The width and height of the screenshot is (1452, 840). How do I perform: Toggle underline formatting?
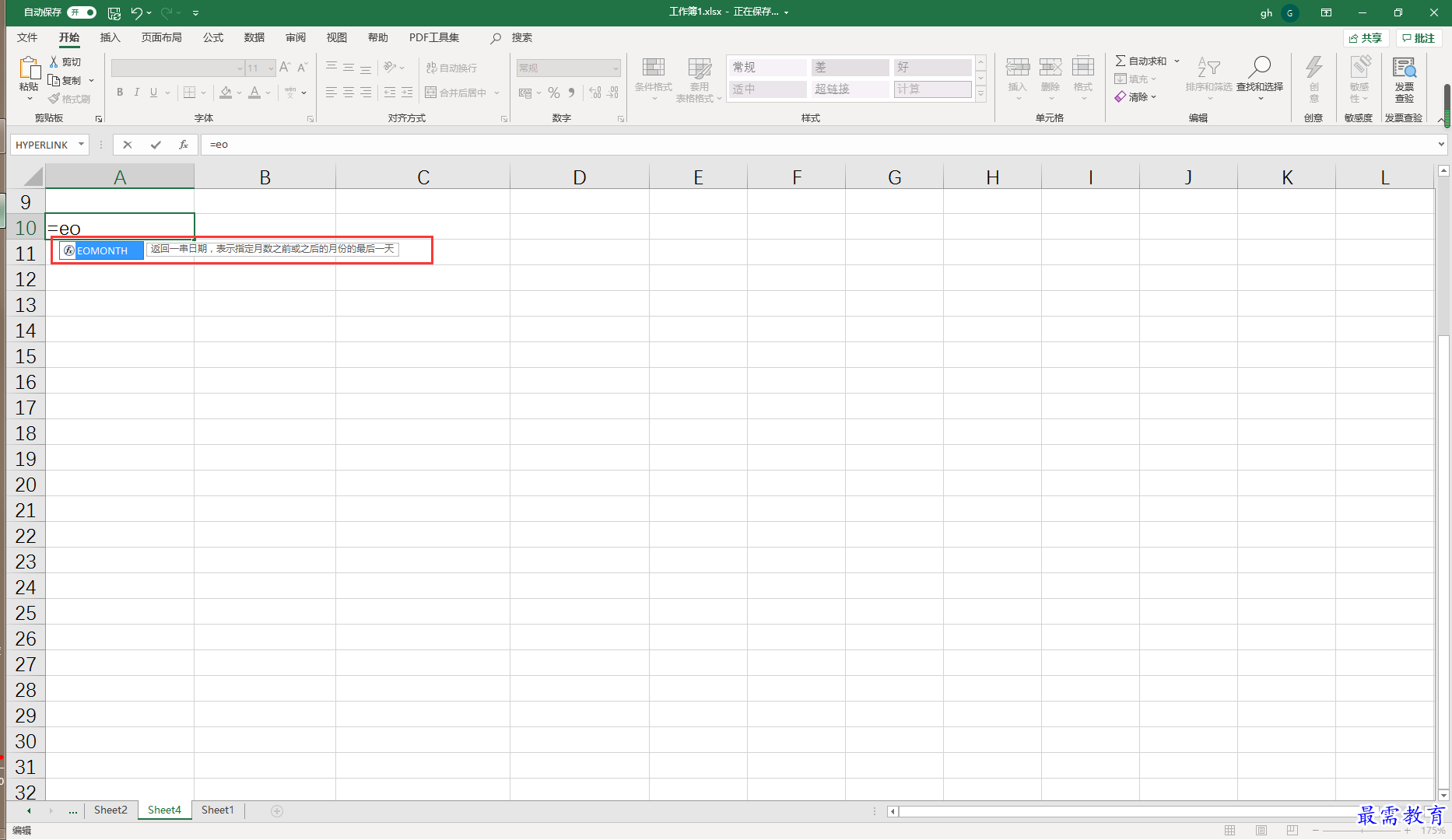click(x=154, y=93)
